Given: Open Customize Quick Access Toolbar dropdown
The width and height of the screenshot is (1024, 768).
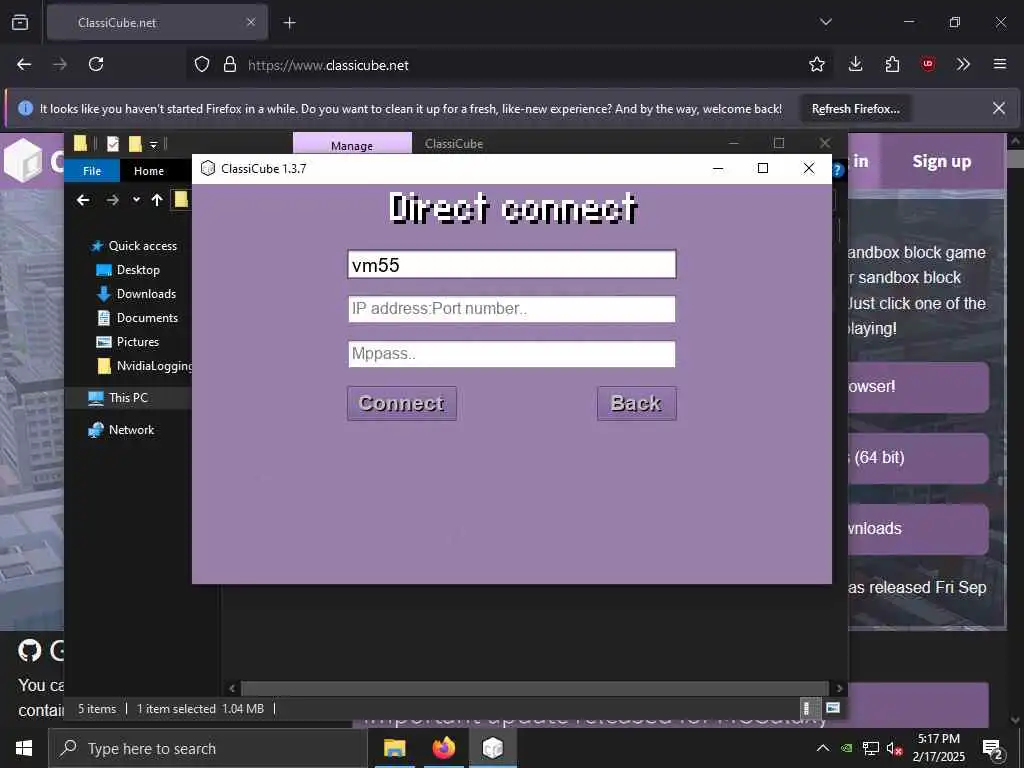Looking at the screenshot, I should [x=153, y=144].
